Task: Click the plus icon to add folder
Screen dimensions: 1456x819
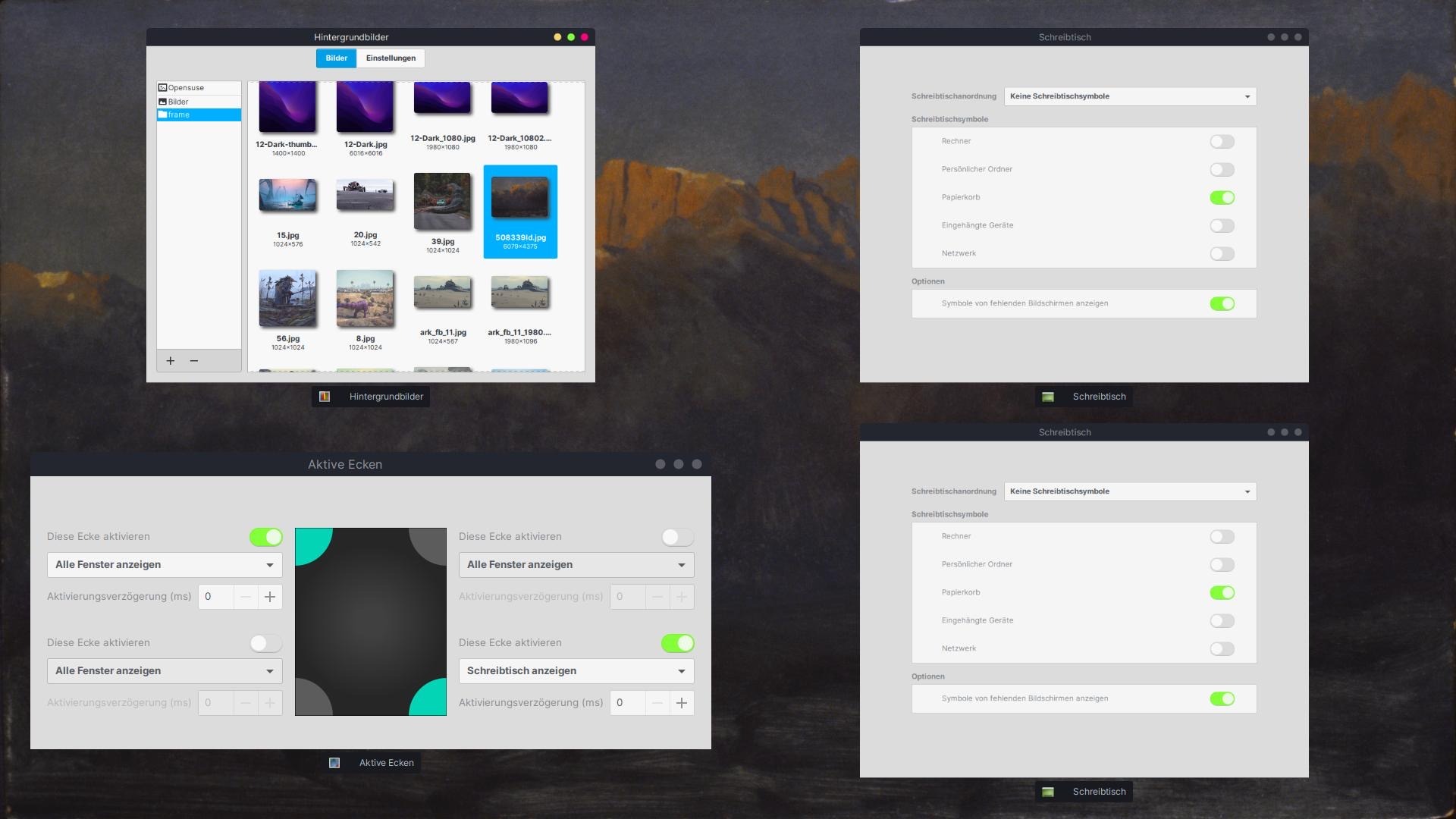Action: [x=171, y=361]
